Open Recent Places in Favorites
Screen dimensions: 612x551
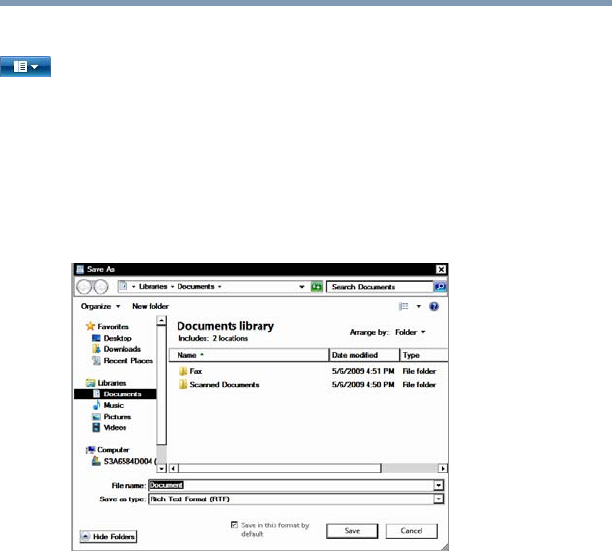point(127,359)
